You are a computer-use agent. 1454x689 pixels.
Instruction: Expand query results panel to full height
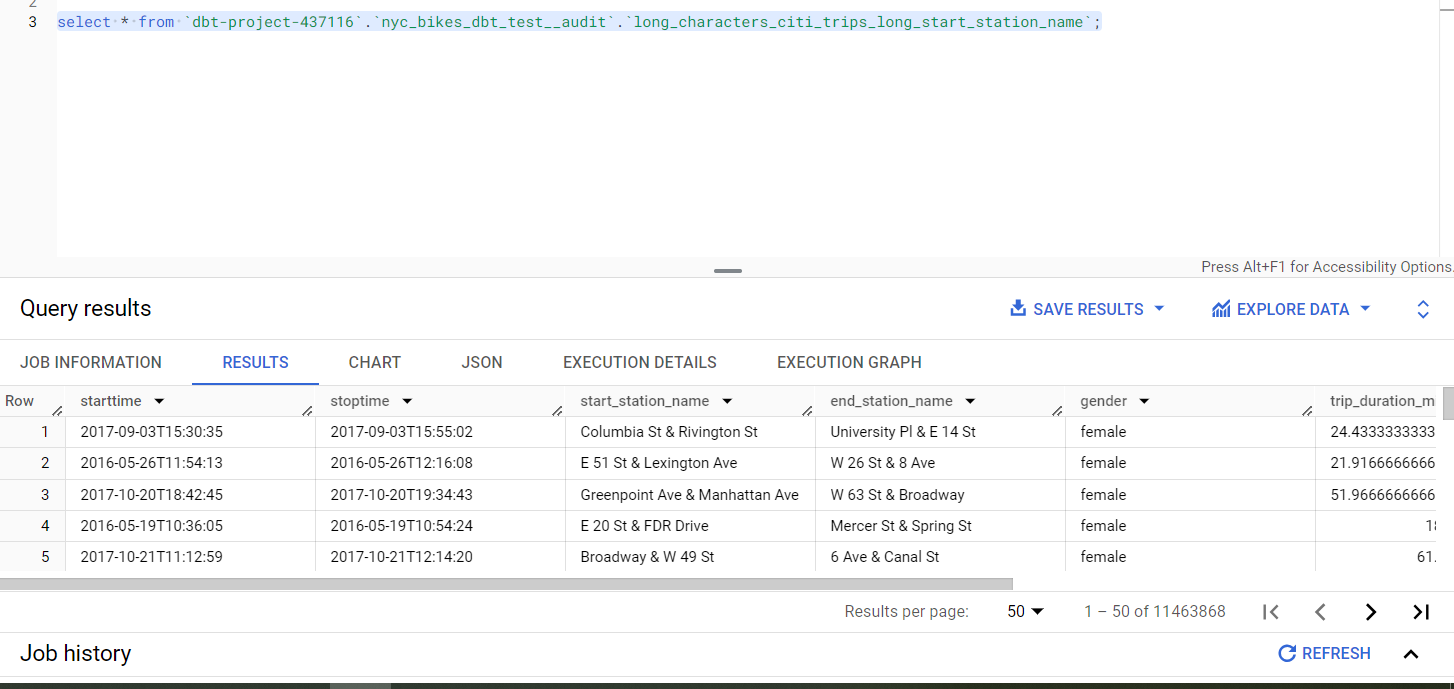1423,309
